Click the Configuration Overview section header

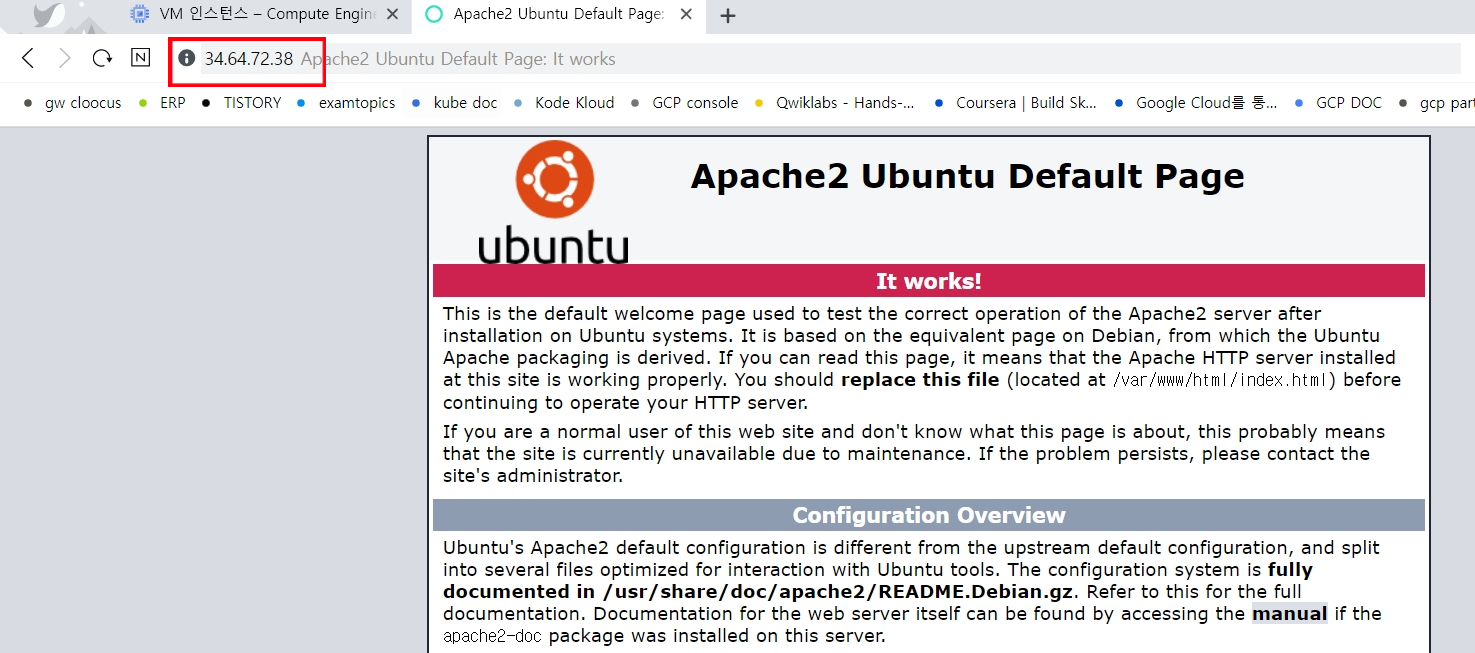coord(928,515)
